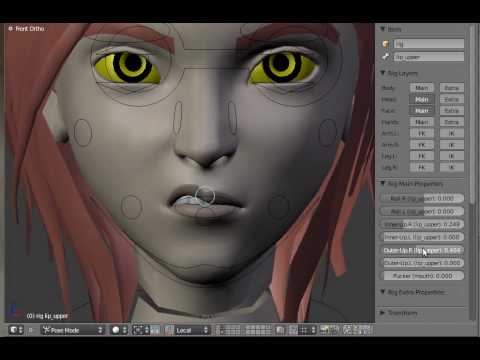Image resolution: width=480 pixels, height=360 pixels.
Task: Toggle the Body Extra rig layer
Action: tap(452, 88)
